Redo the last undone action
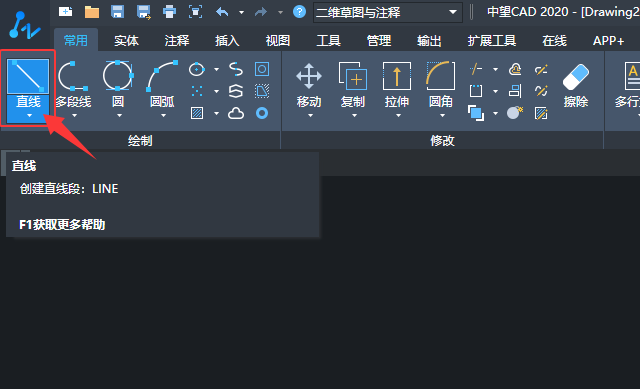The width and height of the screenshot is (640, 389). (261, 12)
